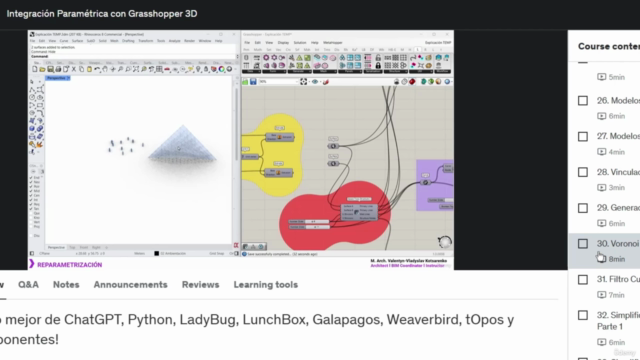Click the red preview-off icon in Grasshopper

(x=412, y=82)
